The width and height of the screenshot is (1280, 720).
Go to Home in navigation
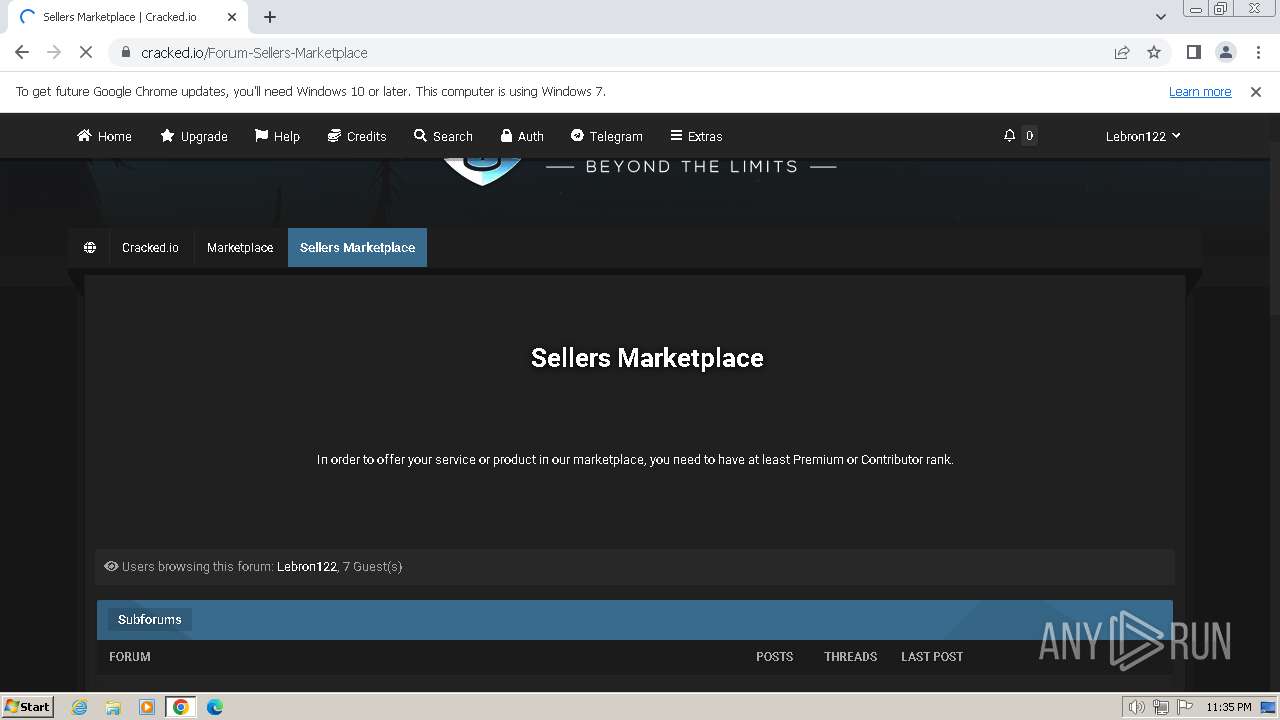coord(104,136)
